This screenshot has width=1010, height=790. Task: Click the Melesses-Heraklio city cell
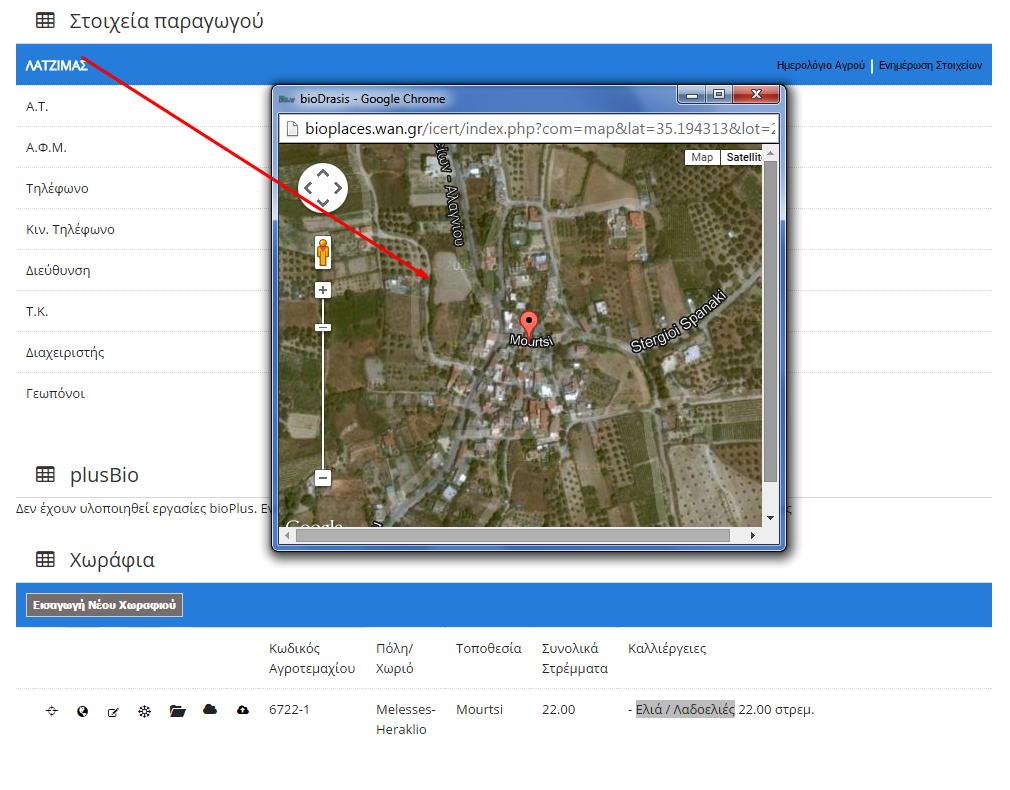click(x=406, y=719)
